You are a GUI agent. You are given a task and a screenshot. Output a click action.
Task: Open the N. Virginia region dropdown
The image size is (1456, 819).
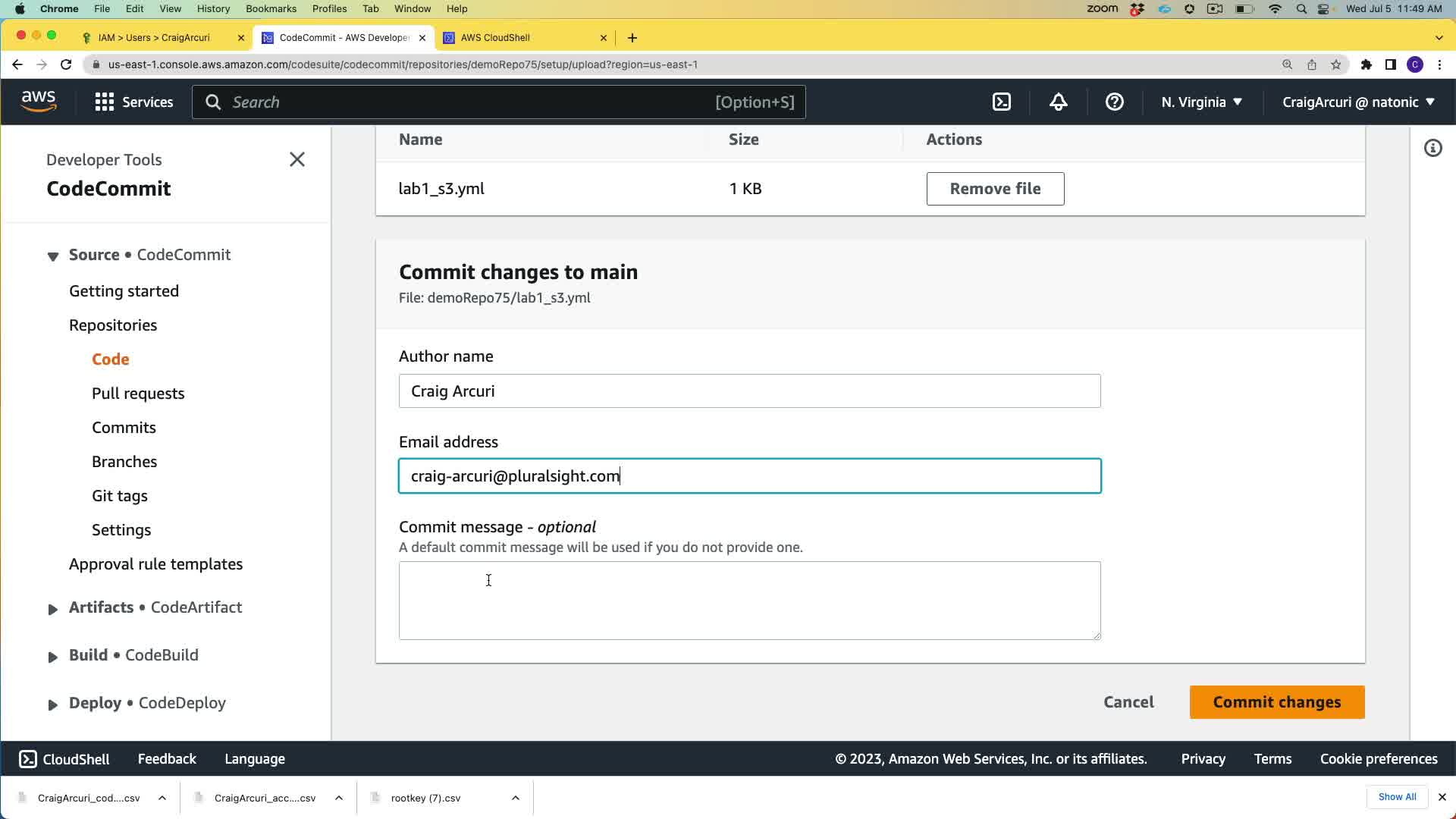(x=1202, y=102)
